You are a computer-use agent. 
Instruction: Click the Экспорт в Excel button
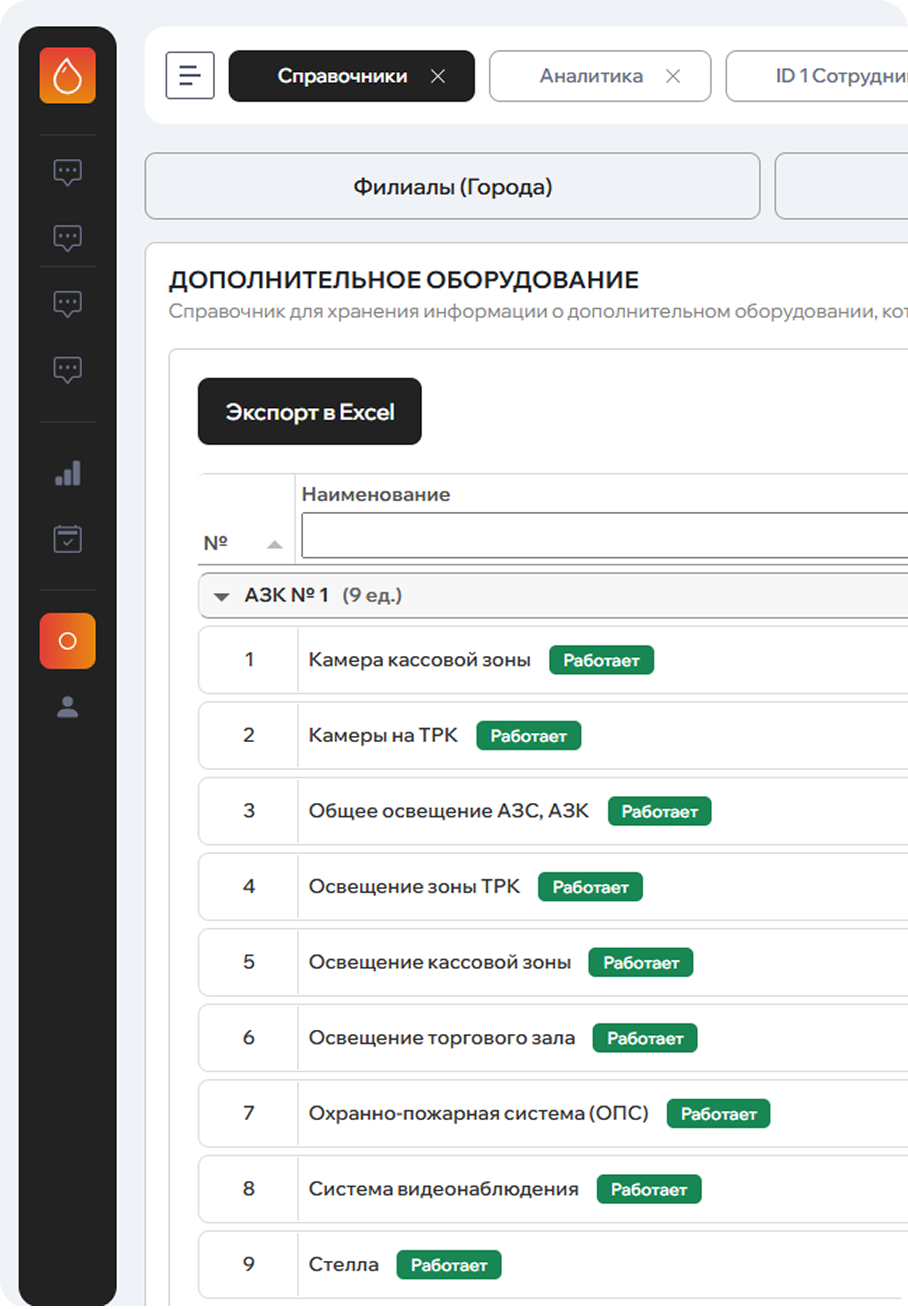coord(309,411)
